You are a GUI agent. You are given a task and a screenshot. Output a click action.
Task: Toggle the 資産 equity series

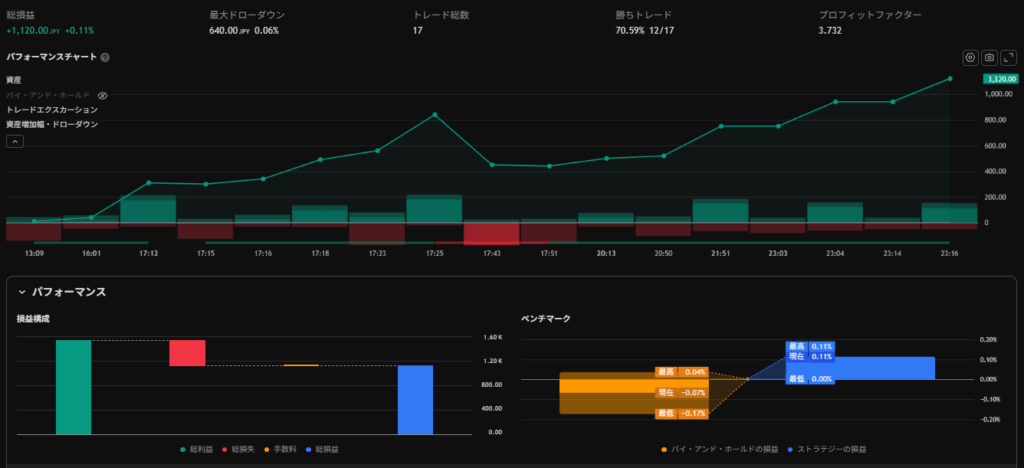pyautogui.click(x=14, y=79)
